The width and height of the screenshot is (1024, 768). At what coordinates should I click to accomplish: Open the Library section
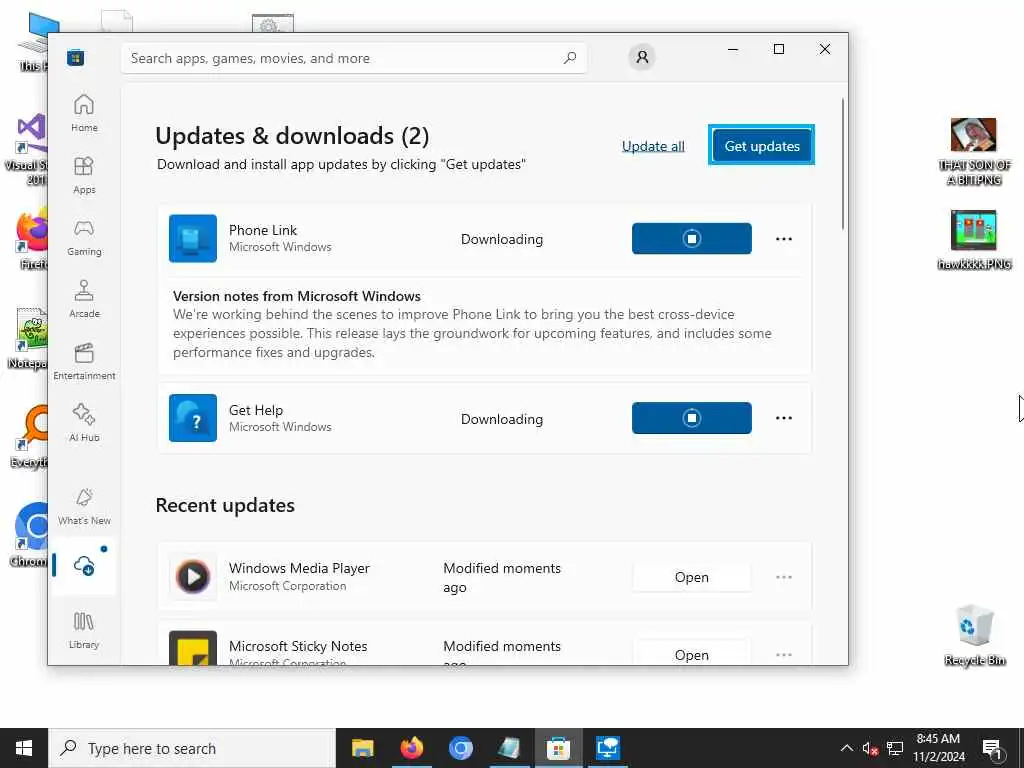click(84, 630)
